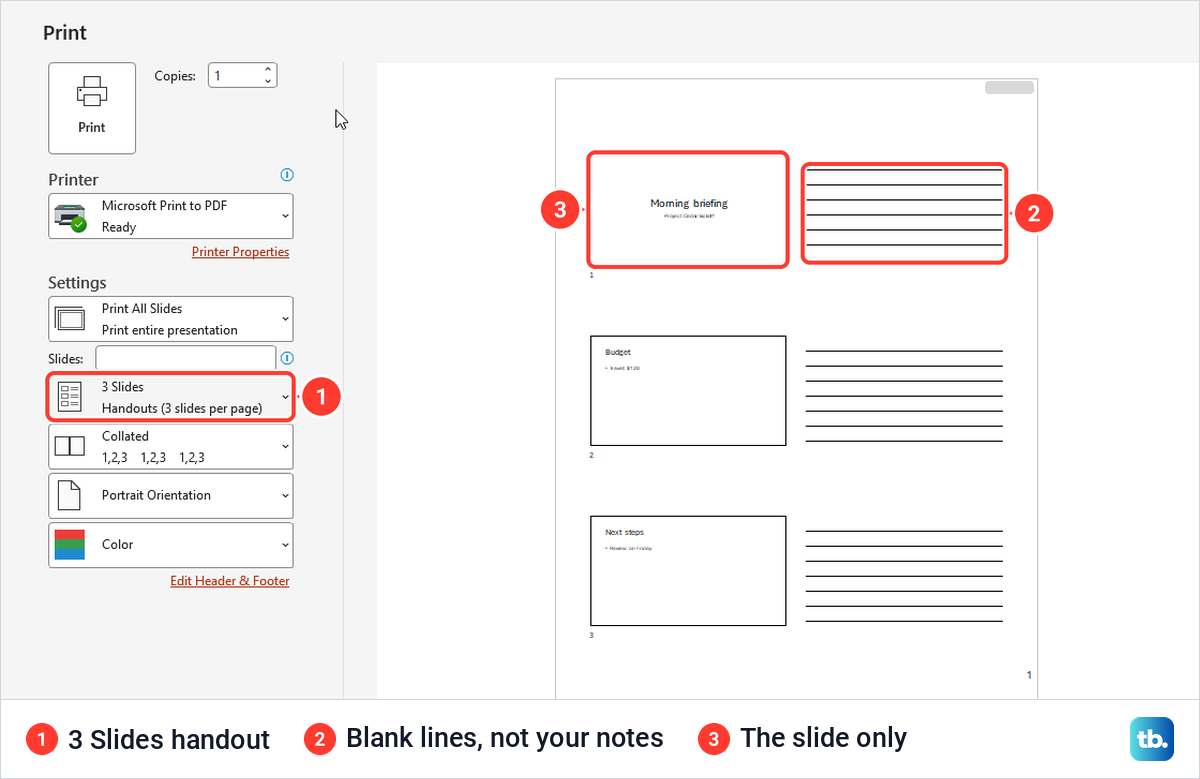This screenshot has height=779, width=1200.
Task: Open the Print All Slides dropdown
Action: (x=171, y=319)
